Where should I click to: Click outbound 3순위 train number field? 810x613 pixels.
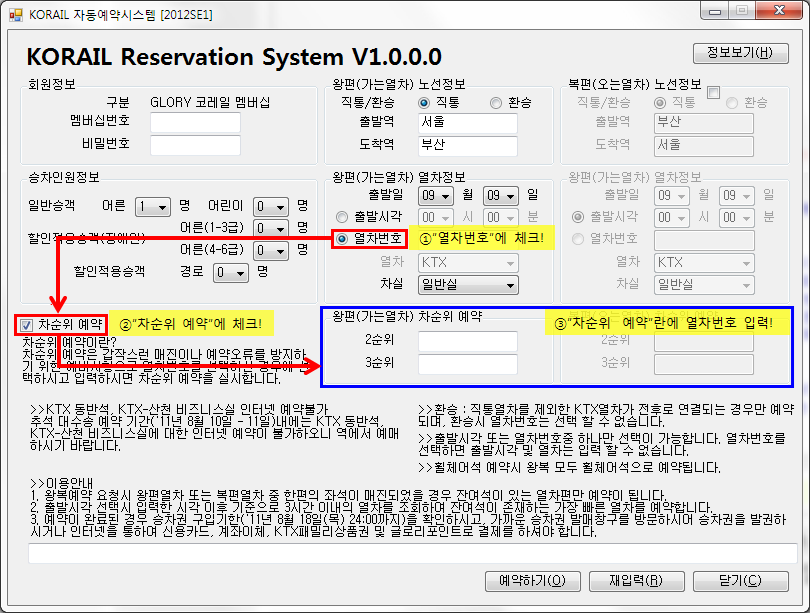(468, 364)
